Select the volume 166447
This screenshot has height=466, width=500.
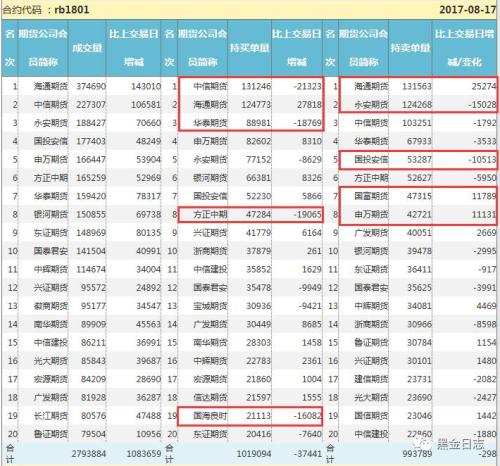pos(91,160)
